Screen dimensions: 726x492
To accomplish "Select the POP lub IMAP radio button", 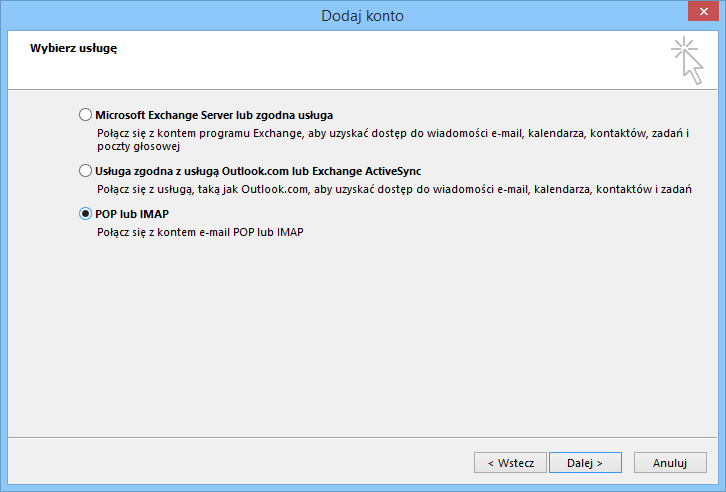I will pos(85,214).
